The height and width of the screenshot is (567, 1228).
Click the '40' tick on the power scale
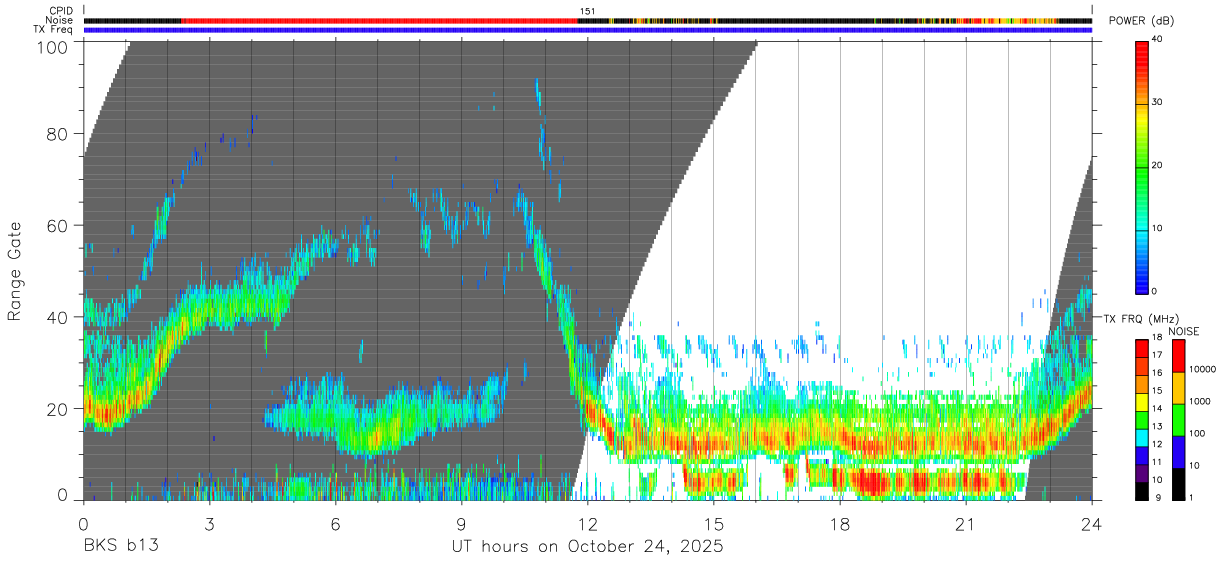click(x=1156, y=40)
